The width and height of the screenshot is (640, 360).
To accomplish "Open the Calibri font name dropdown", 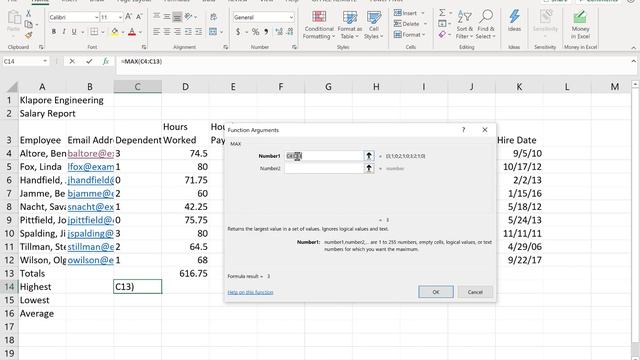I will tap(96, 17).
